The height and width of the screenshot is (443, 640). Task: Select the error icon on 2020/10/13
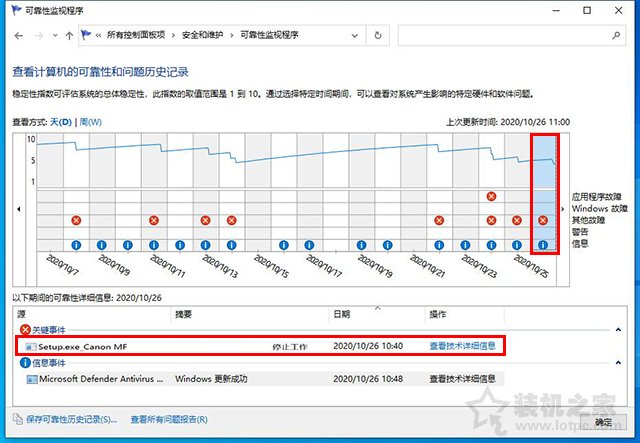(206, 220)
